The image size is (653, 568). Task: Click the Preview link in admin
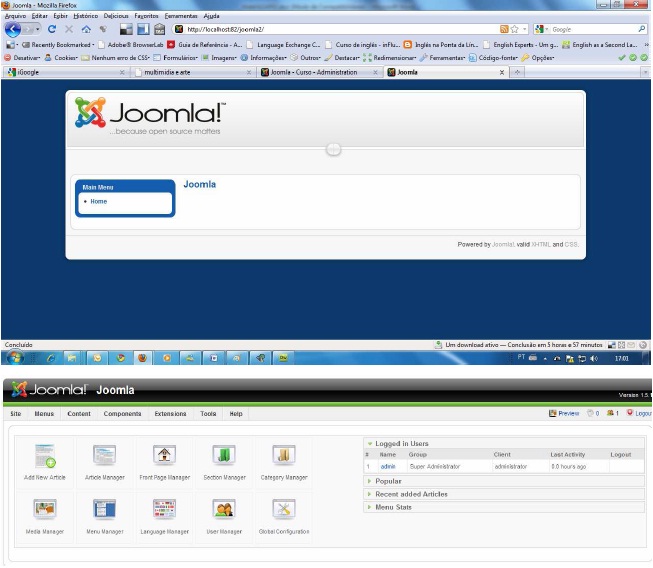click(x=565, y=413)
